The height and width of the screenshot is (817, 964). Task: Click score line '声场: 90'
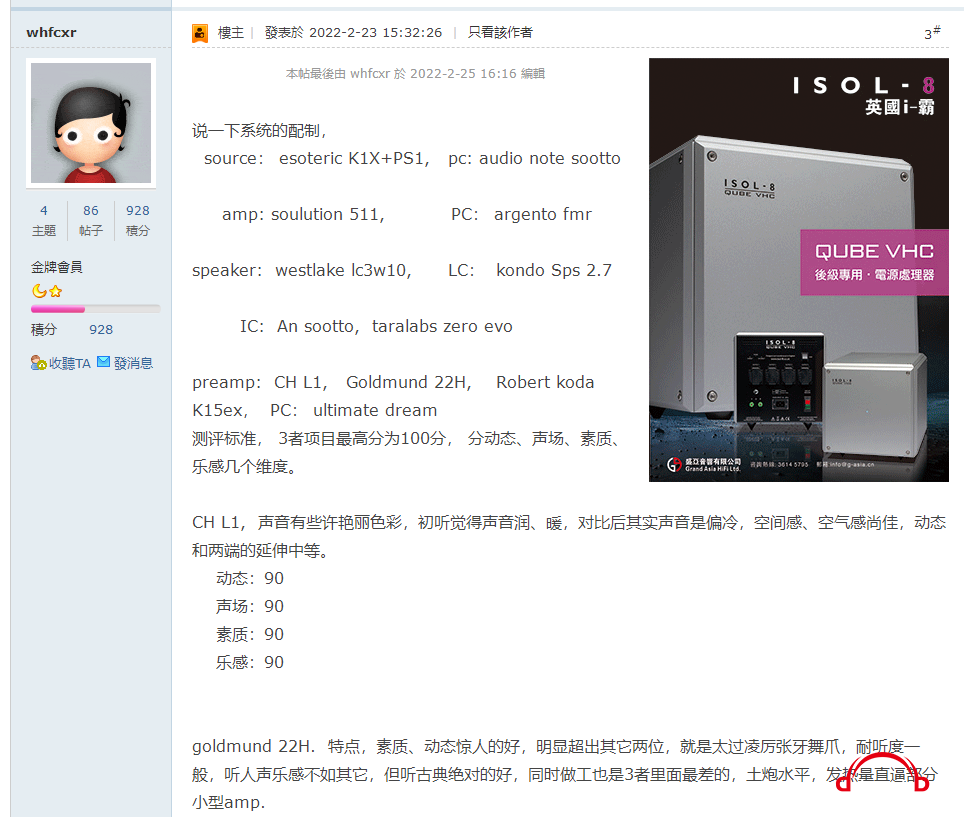[x=250, y=607]
